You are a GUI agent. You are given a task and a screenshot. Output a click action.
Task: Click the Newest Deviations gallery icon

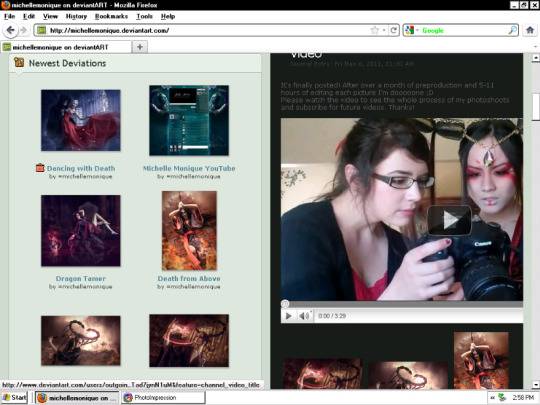click(x=19, y=62)
